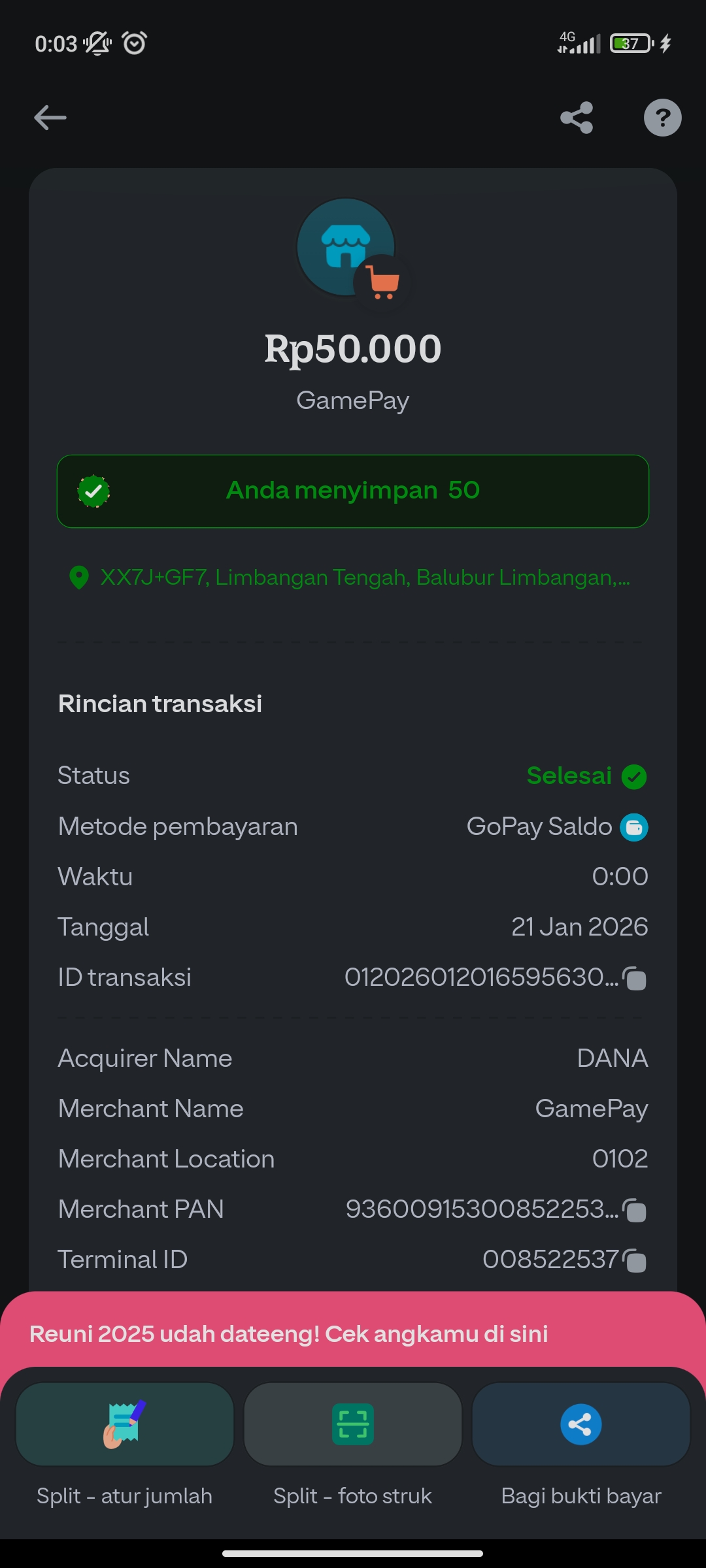Tap the alarm icon in status bar
Viewport: 706px width, 1568px height.
tap(135, 44)
